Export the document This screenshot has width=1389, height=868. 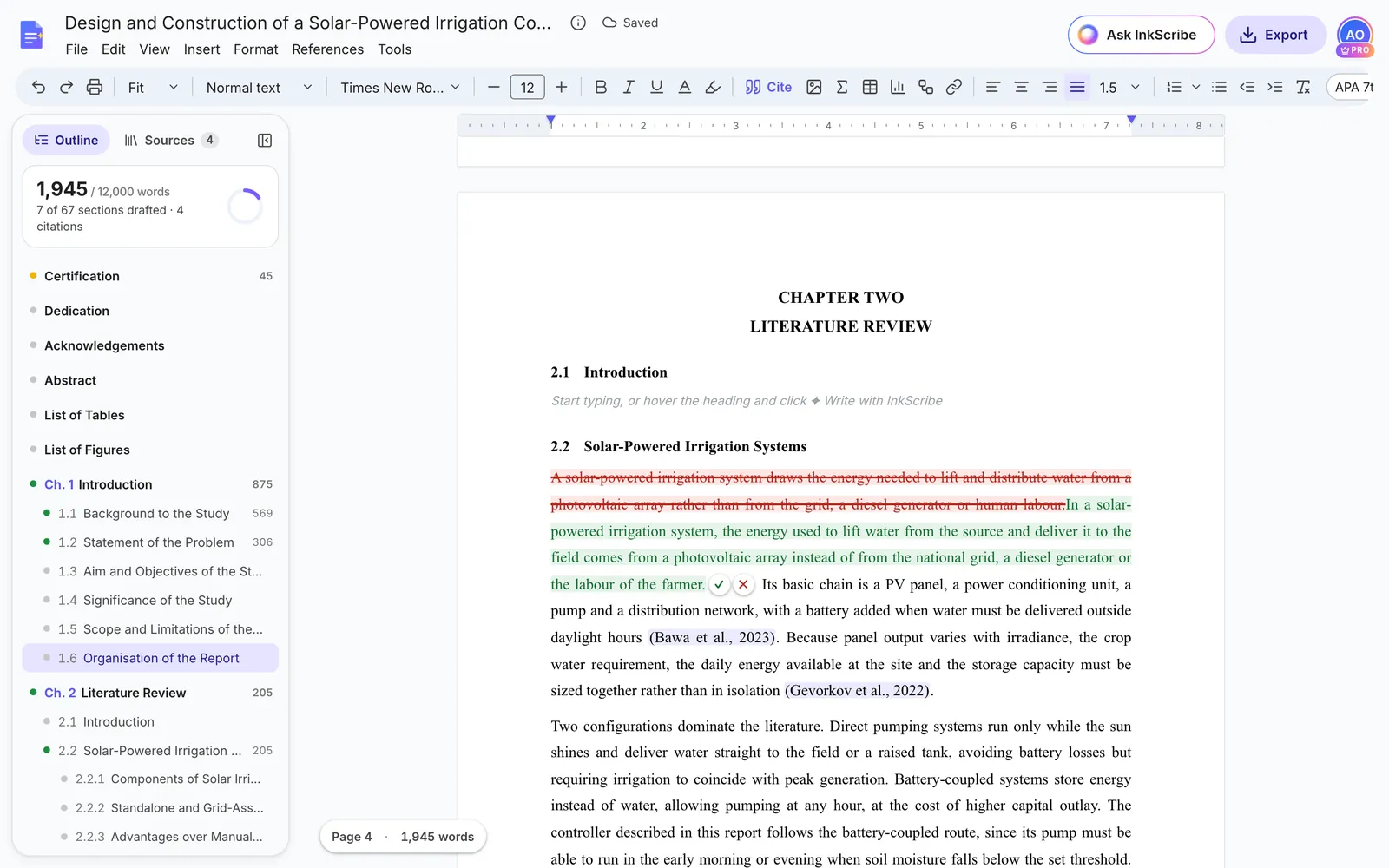[1274, 35]
